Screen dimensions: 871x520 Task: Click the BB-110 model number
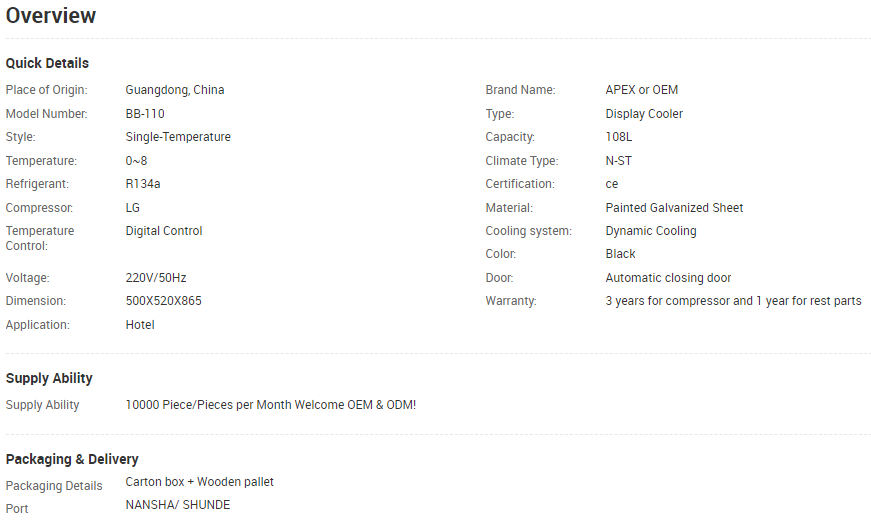(x=145, y=114)
